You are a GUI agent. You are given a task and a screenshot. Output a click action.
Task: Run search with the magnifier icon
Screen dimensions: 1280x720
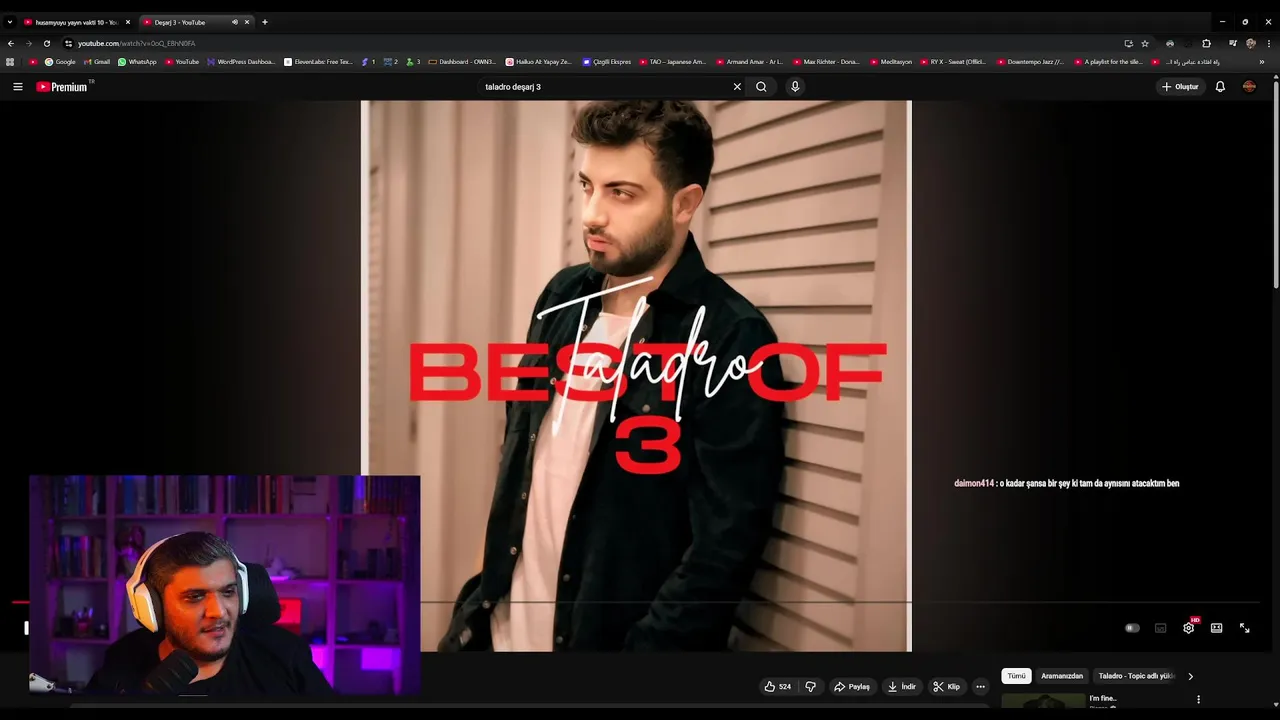point(761,87)
